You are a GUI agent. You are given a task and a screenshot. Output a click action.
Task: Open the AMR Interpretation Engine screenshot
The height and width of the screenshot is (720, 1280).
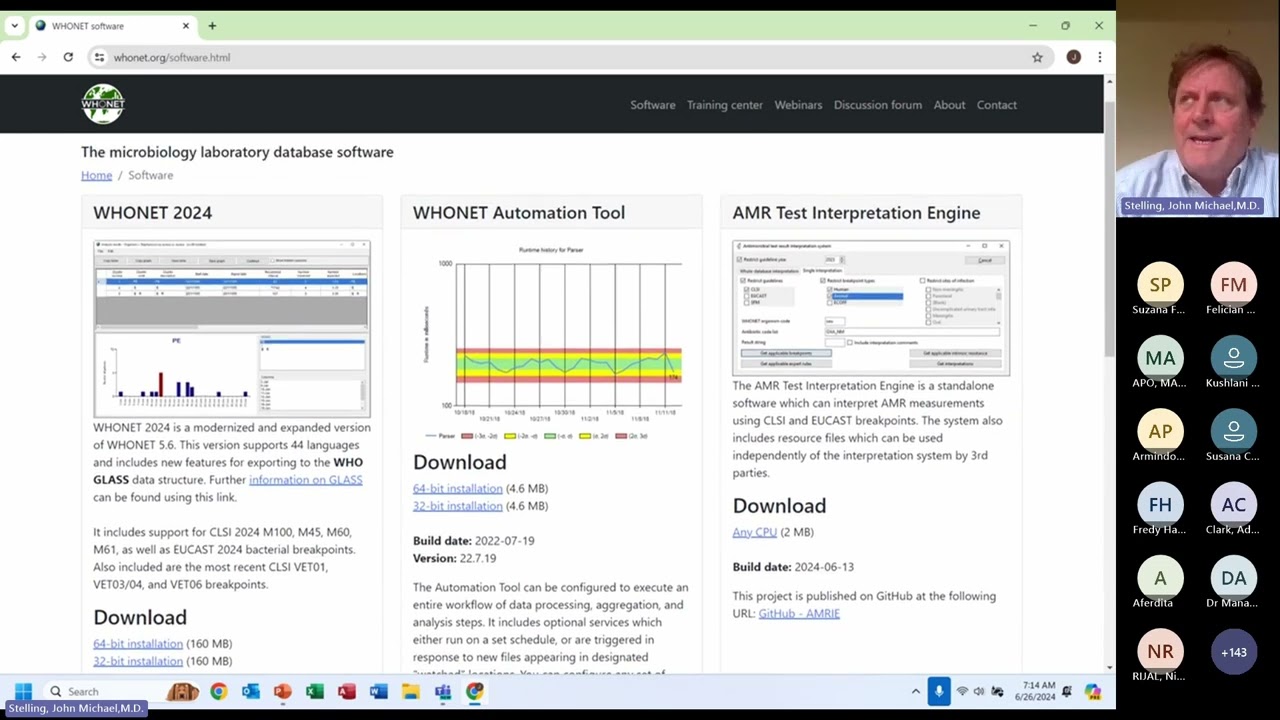(x=870, y=308)
